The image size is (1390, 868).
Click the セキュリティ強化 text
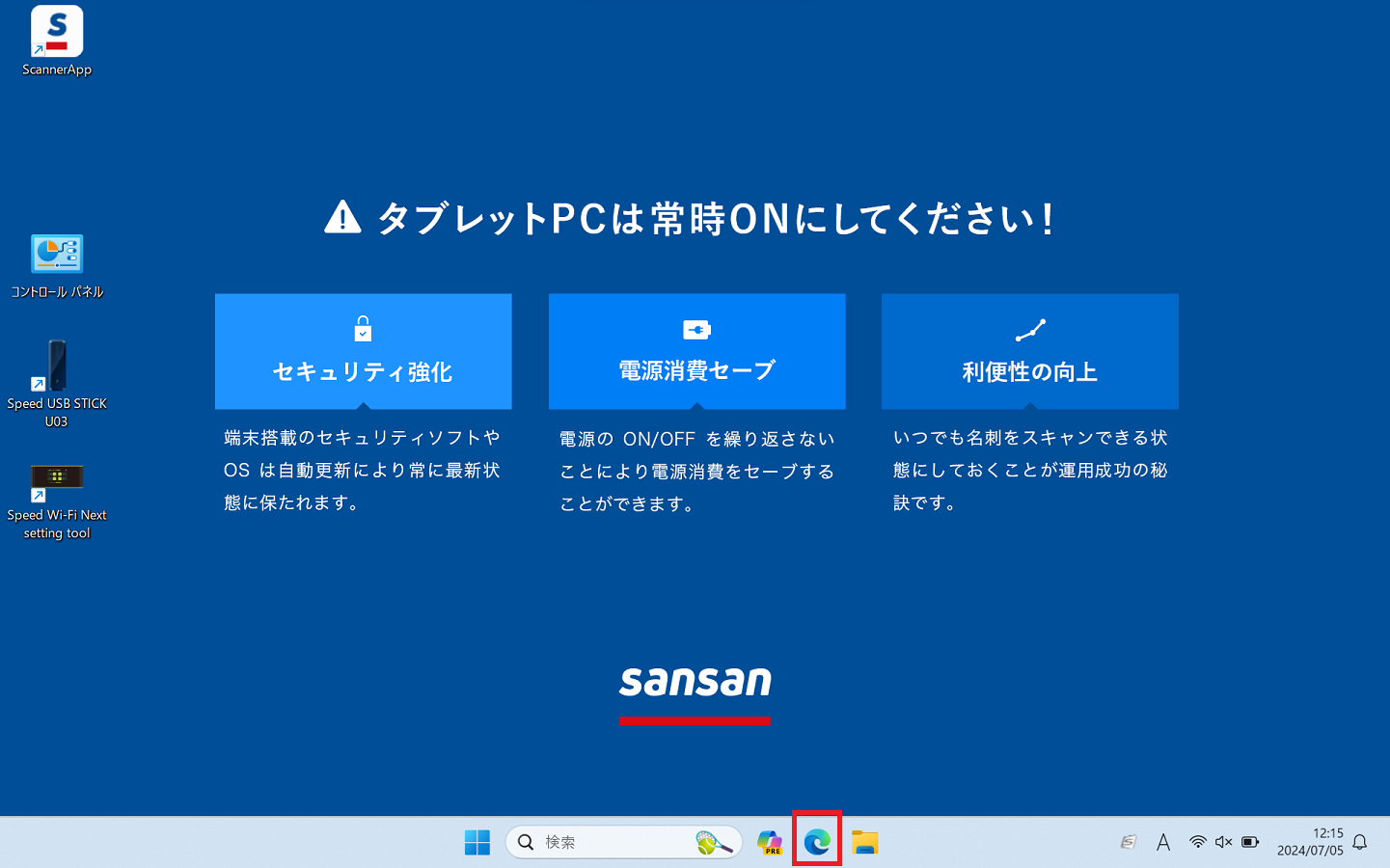[x=363, y=372]
